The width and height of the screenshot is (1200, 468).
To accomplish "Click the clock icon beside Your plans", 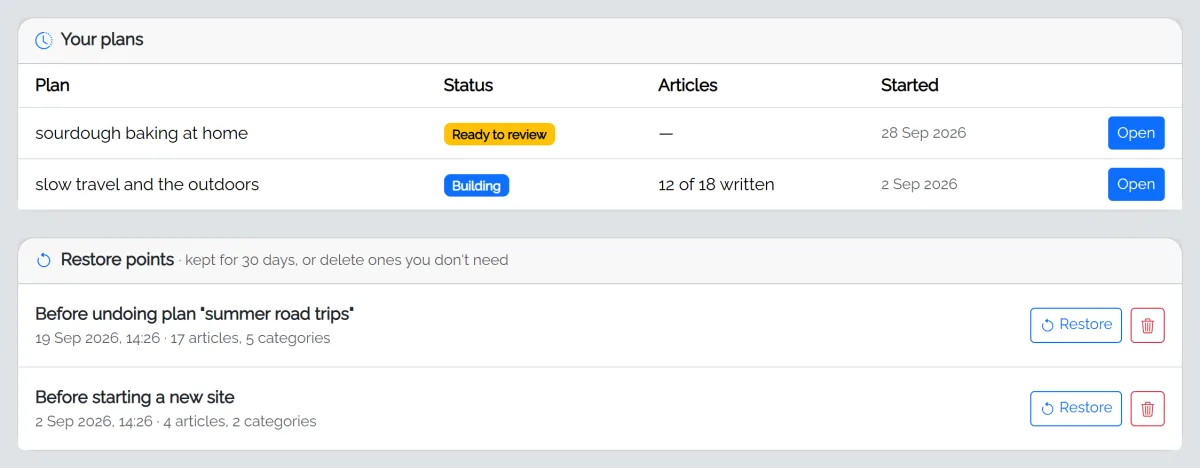I will 44,41.
